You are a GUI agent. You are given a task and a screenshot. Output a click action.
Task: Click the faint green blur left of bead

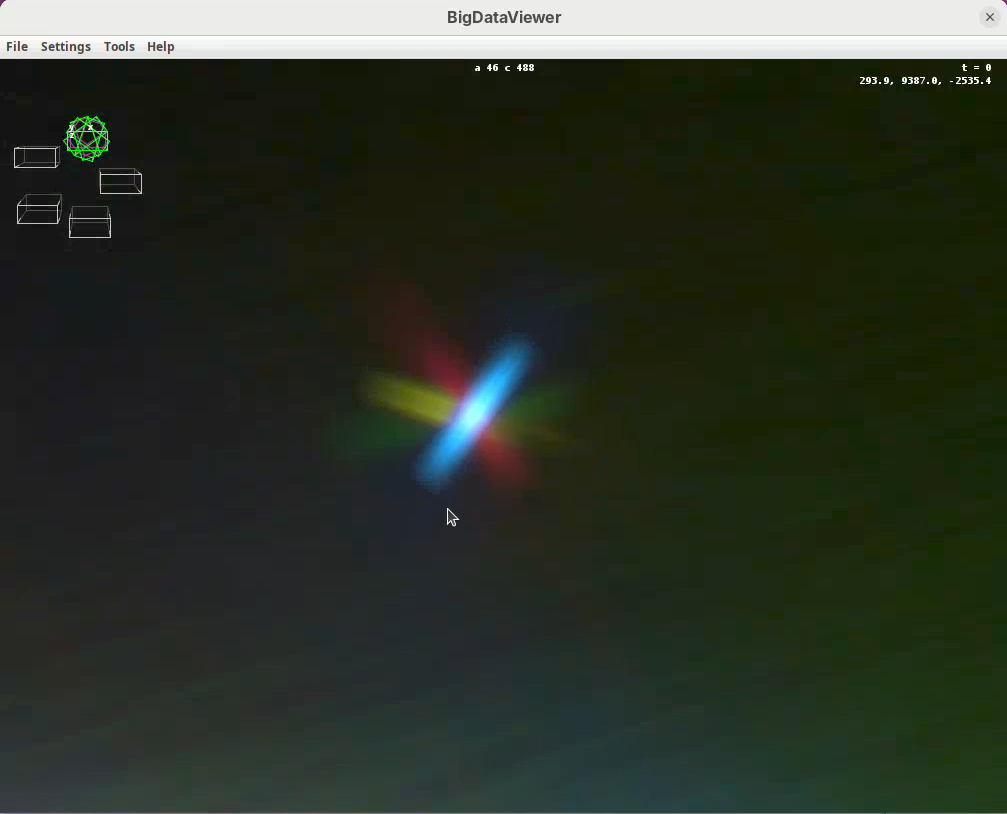coord(355,438)
